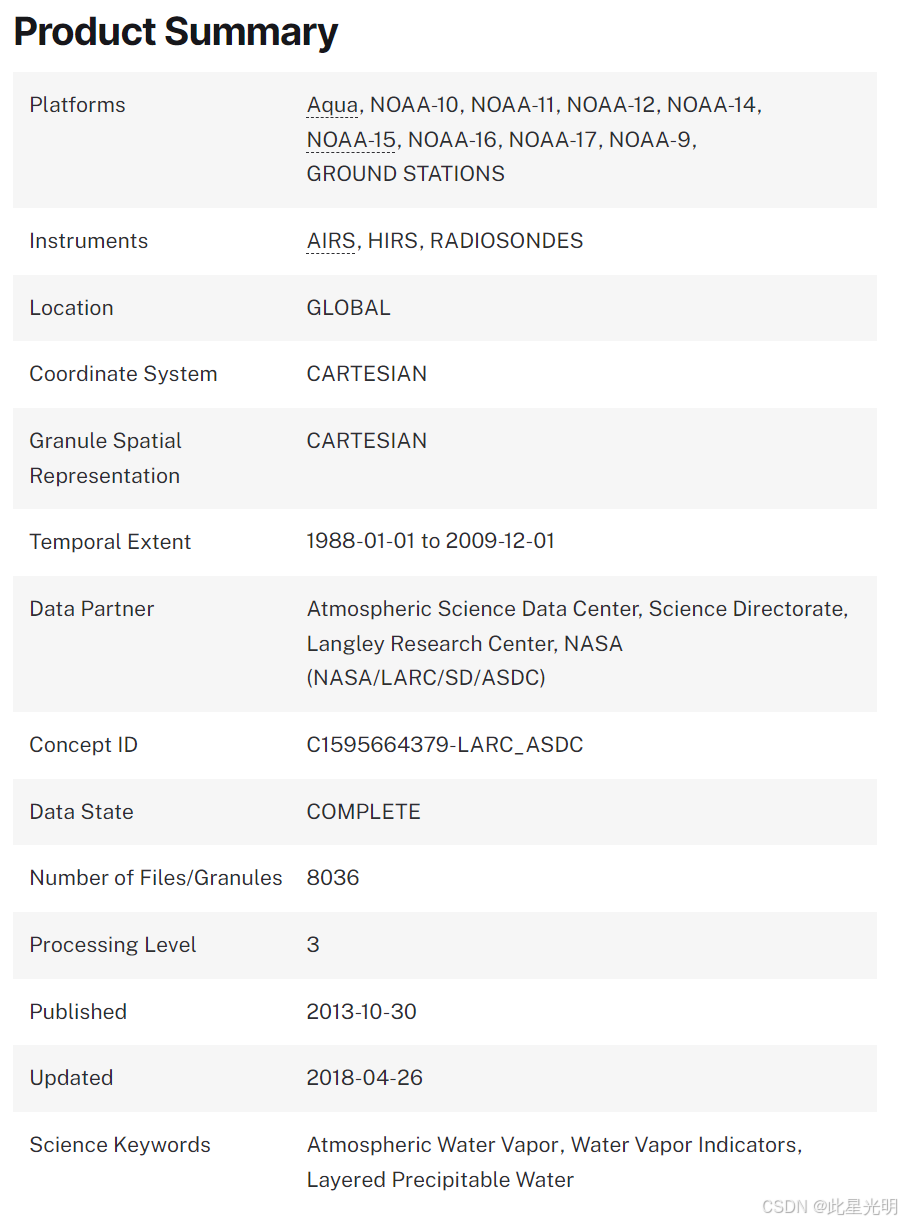
Task: Click the Product Summary heading
Action: pos(176,32)
